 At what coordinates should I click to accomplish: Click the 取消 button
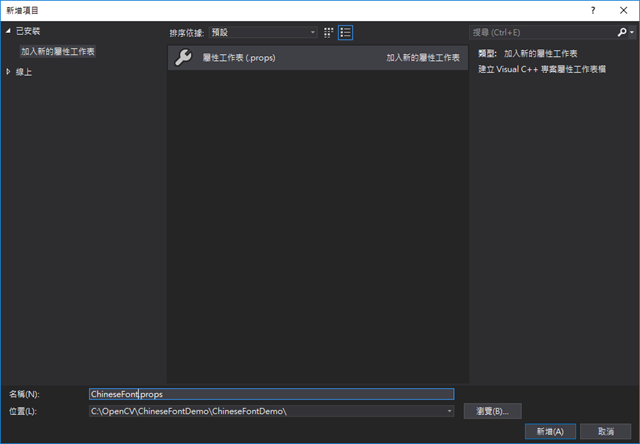coord(606,431)
